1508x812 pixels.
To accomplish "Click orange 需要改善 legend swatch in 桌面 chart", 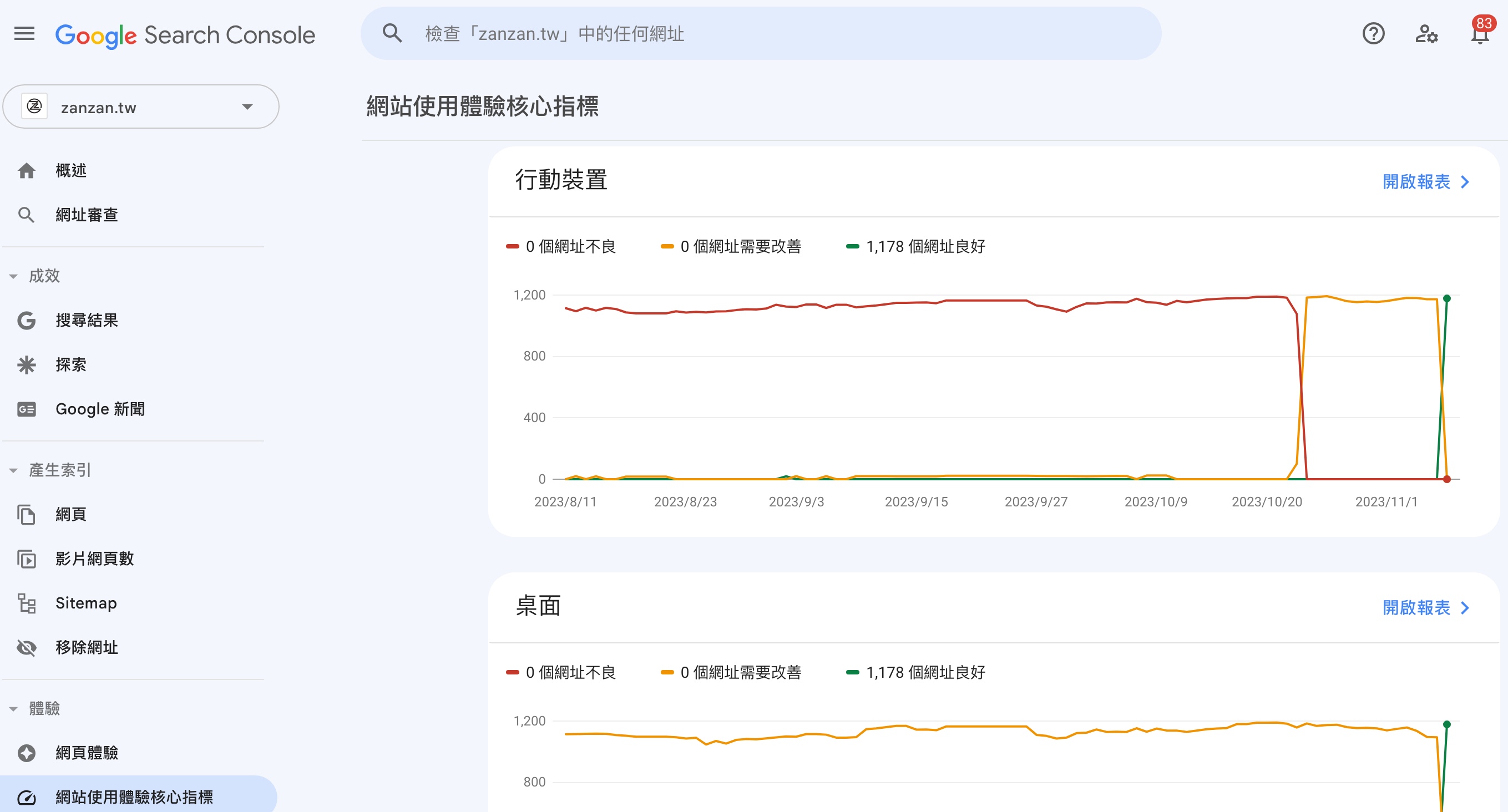I will [667, 673].
